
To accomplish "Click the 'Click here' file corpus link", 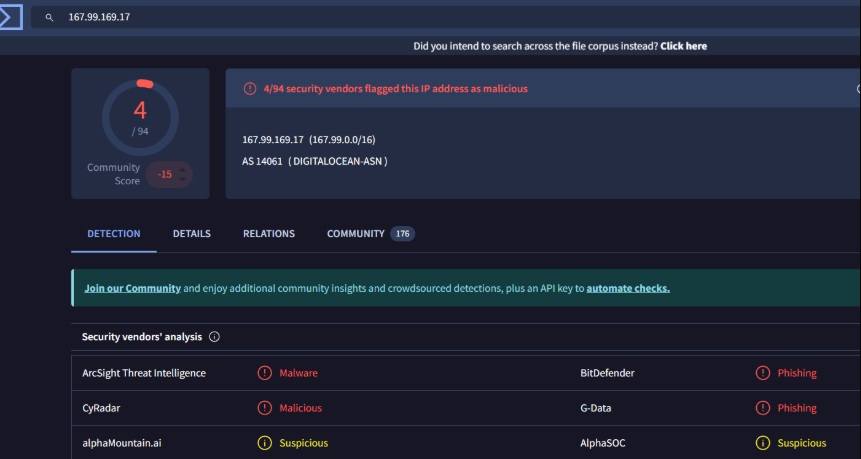I will pos(684,46).
